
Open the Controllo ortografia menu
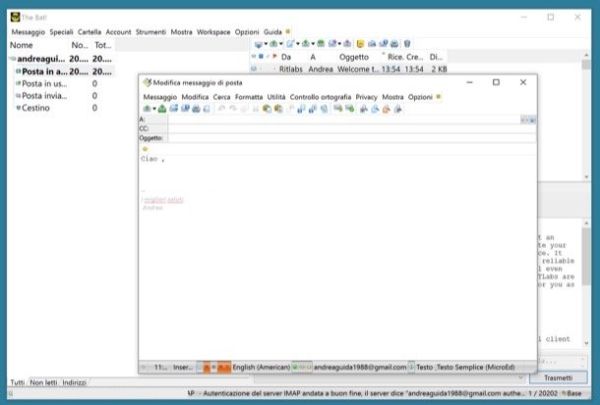pyautogui.click(x=320, y=97)
